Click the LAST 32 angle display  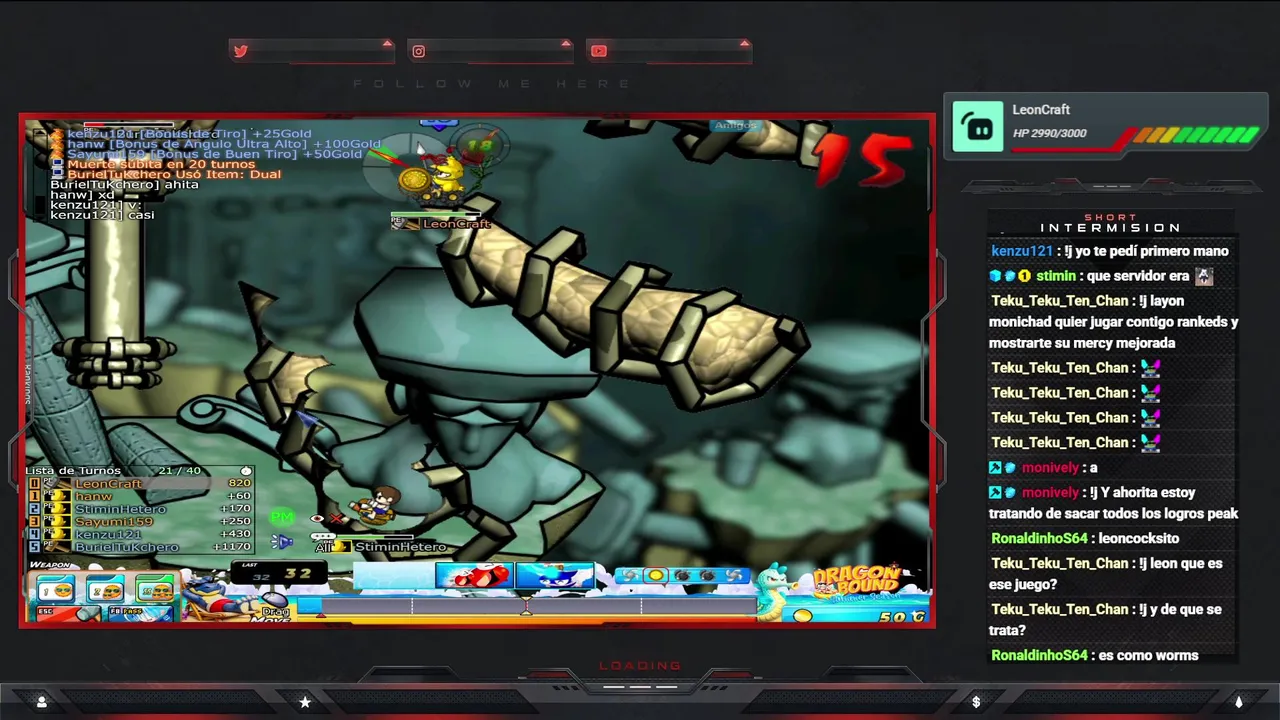pos(280,573)
